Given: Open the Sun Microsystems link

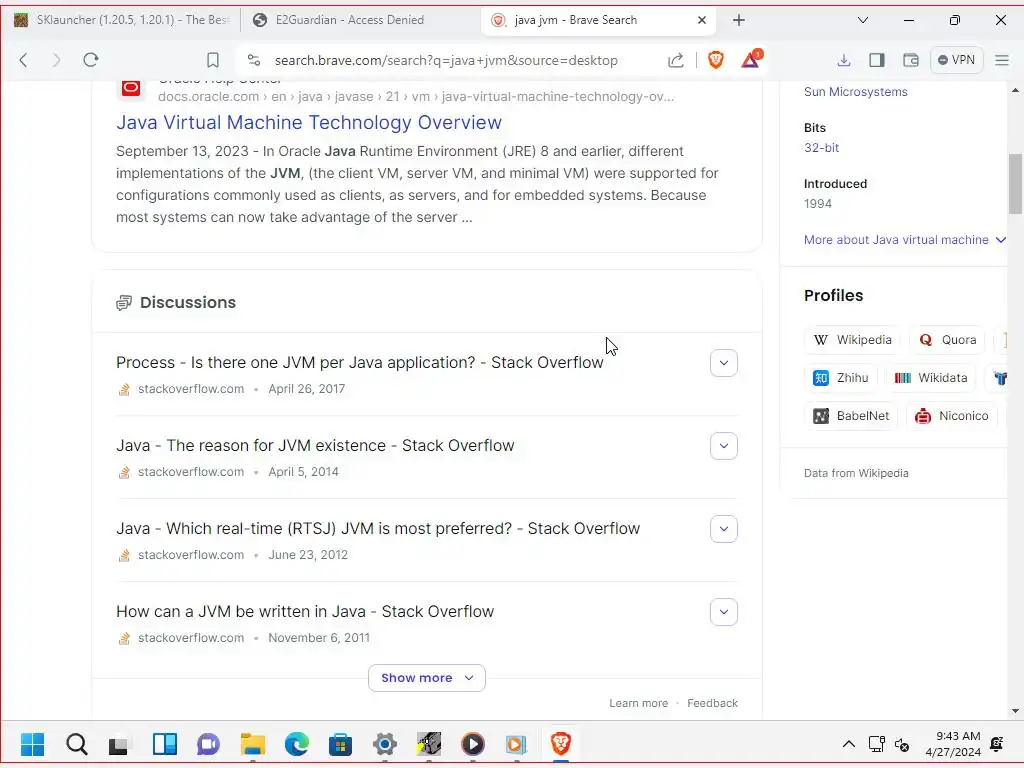Looking at the screenshot, I should [856, 92].
